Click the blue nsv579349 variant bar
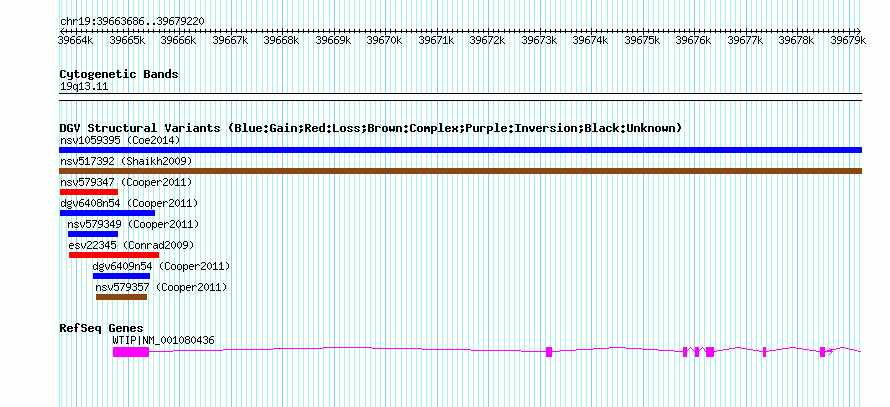This screenshot has height=407, width=890. [93, 234]
